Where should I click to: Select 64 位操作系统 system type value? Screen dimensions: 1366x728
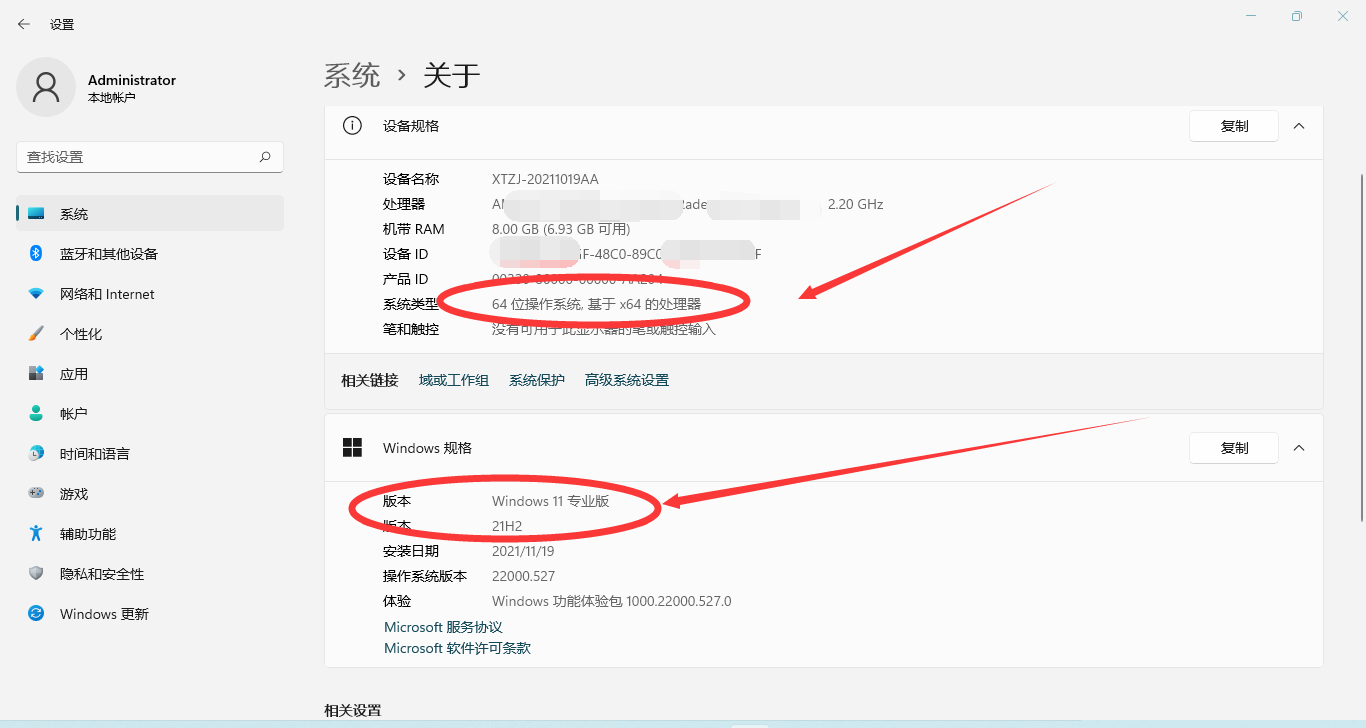click(x=596, y=304)
